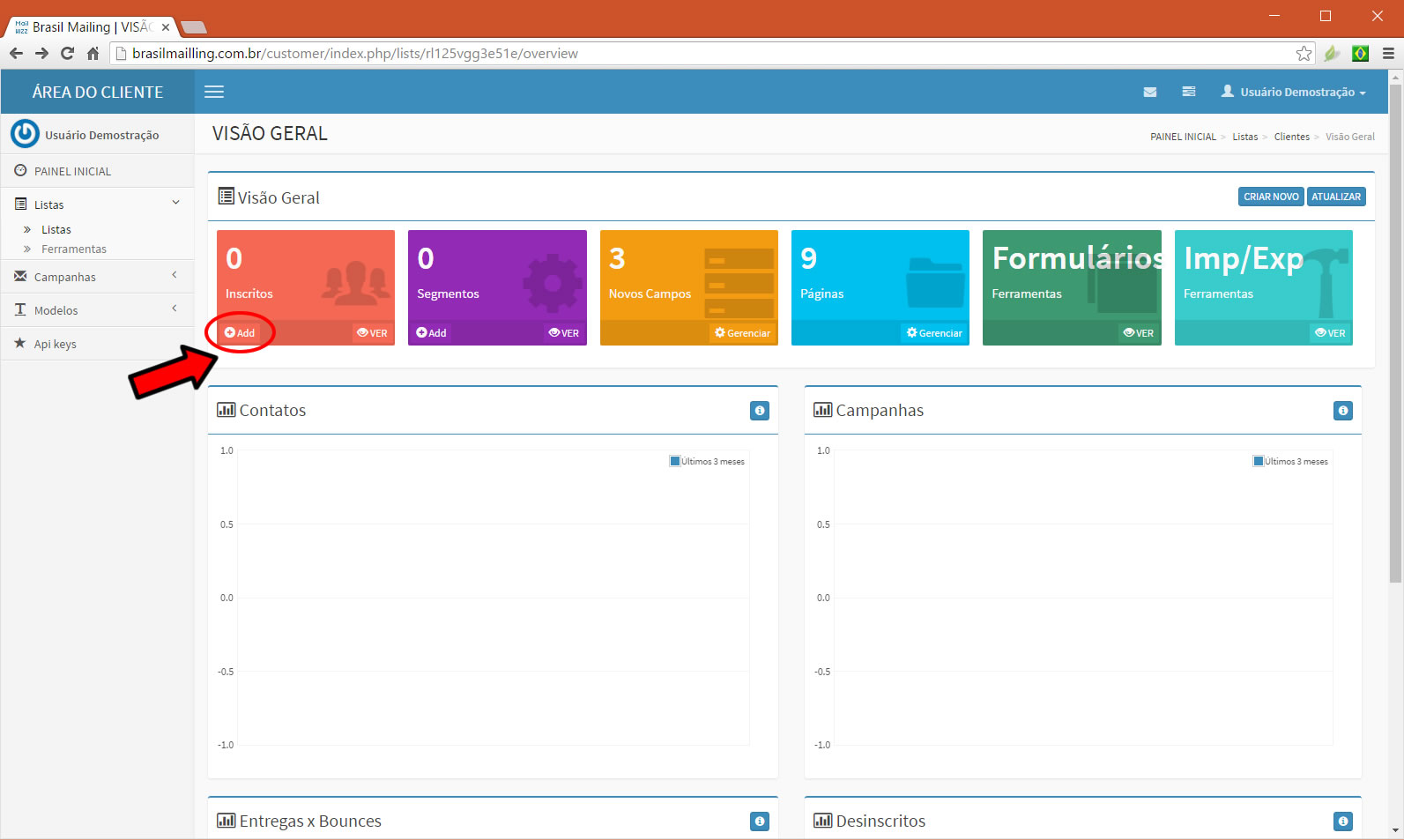Click VER on Imp/Exp card
The width and height of the screenshot is (1404, 840).
coord(1331,333)
